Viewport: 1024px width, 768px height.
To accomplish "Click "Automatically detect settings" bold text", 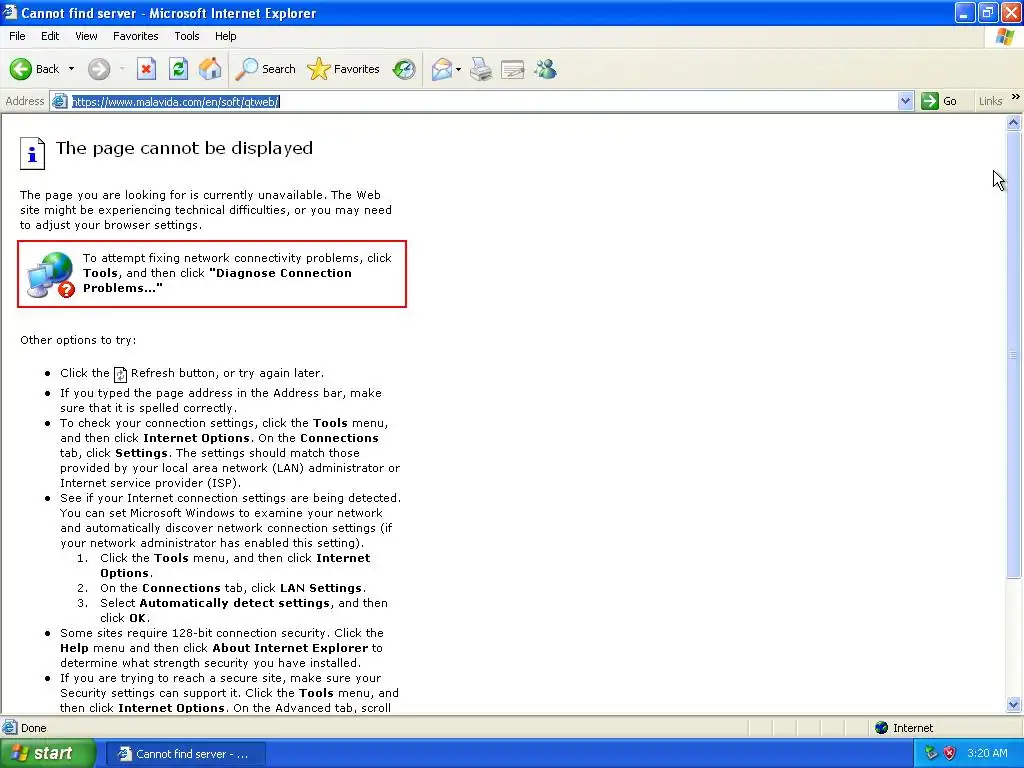I will (234, 603).
